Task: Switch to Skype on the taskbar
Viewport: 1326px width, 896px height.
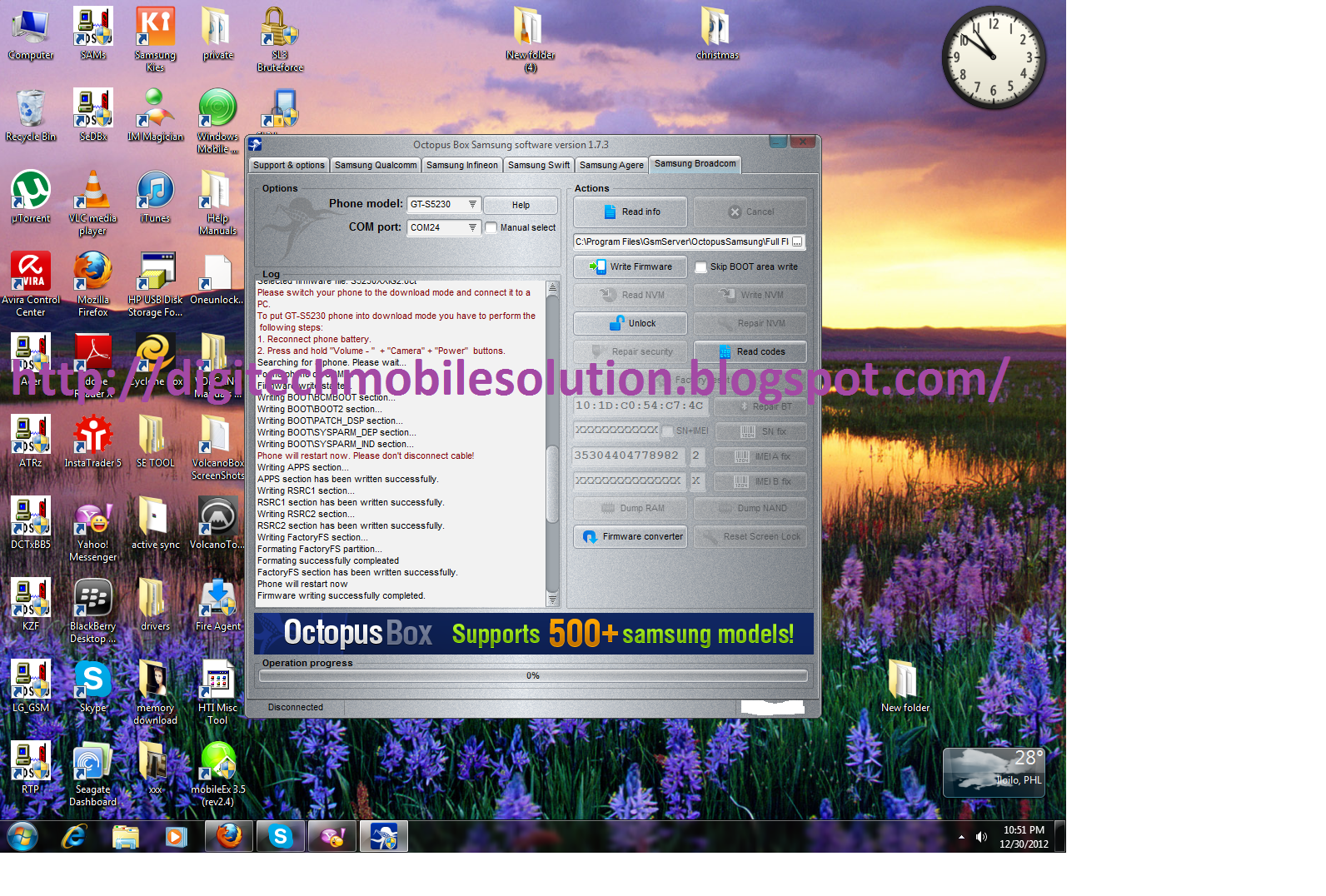Action: [281, 836]
